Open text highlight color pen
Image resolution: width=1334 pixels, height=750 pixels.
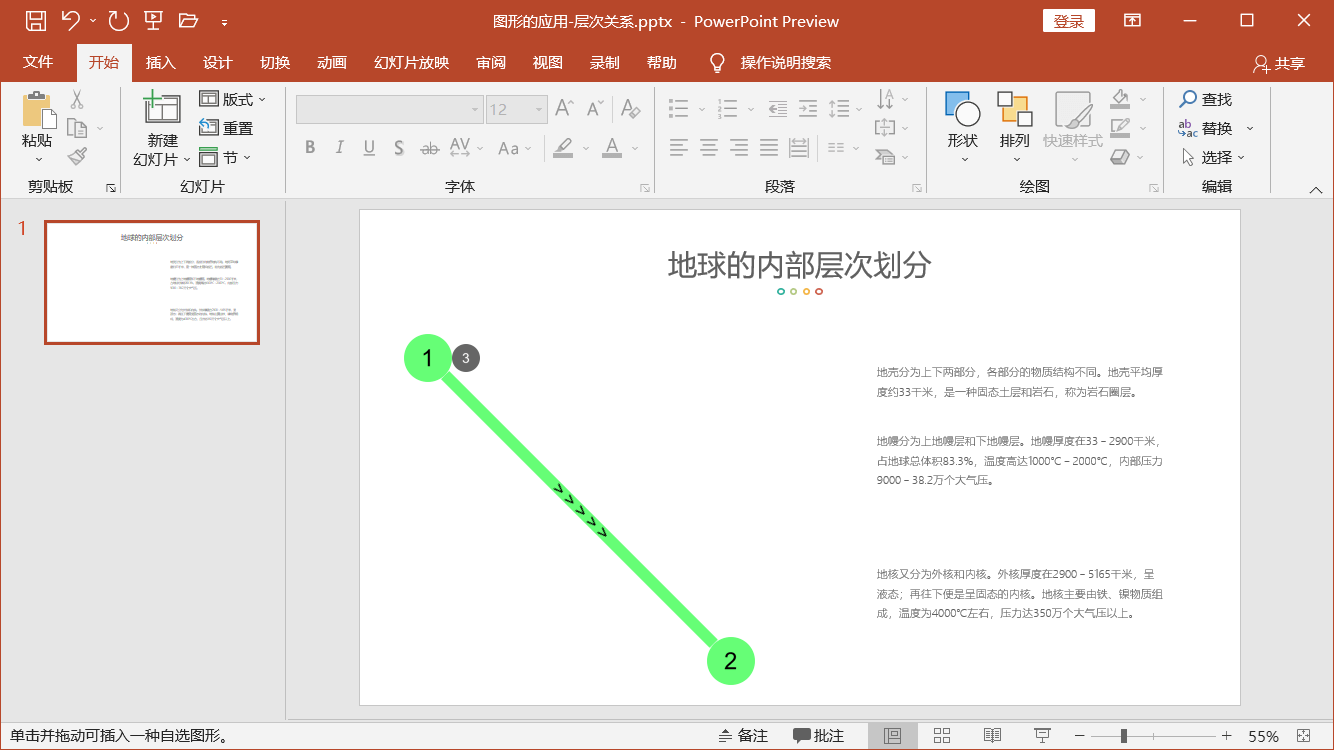point(563,148)
